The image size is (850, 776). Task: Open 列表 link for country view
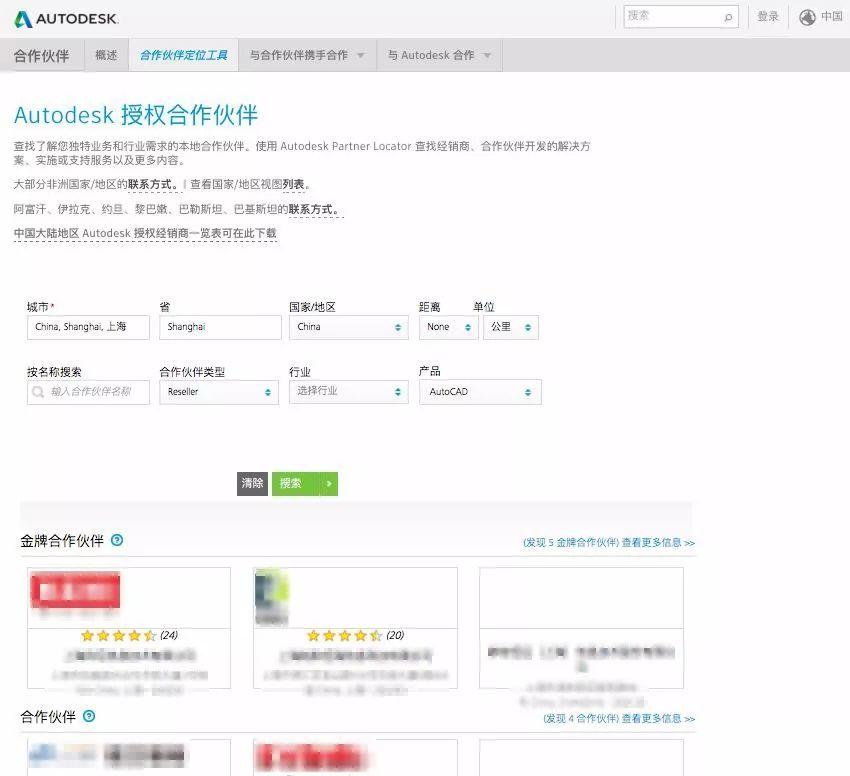coord(293,184)
